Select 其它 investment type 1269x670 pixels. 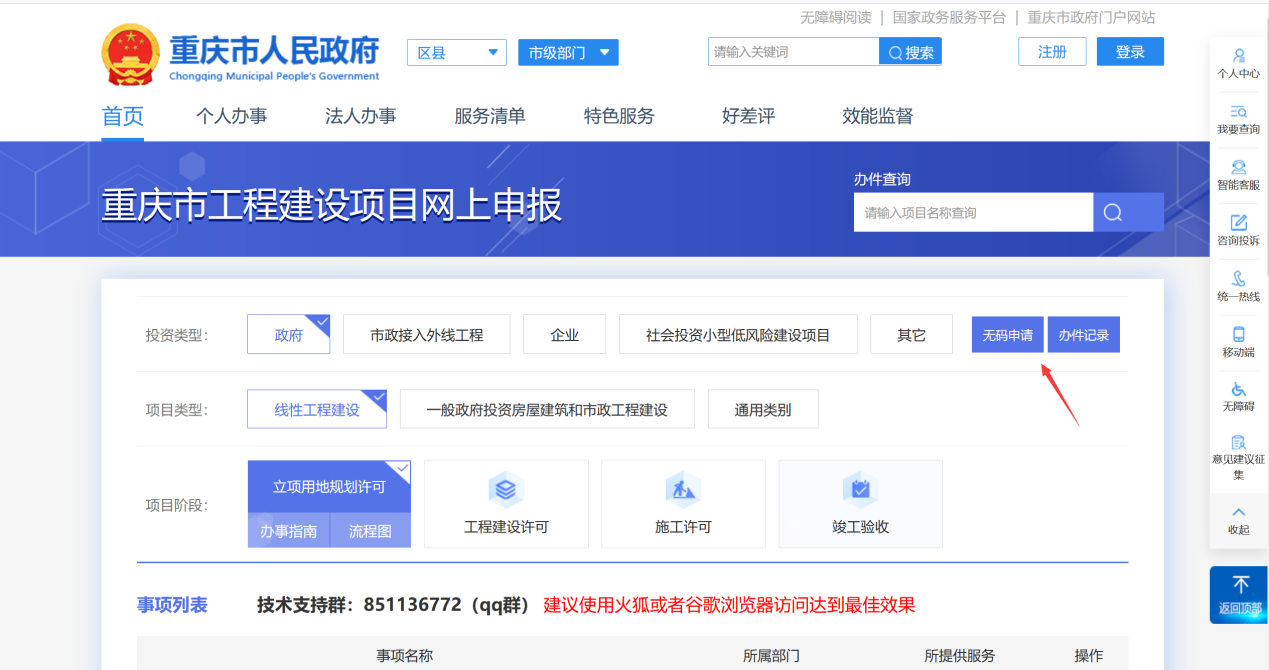pos(911,335)
